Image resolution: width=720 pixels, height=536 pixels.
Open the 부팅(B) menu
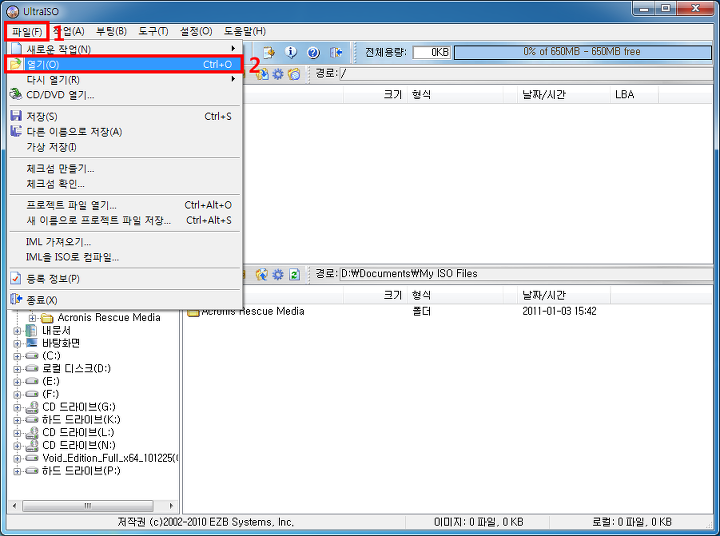(112, 31)
